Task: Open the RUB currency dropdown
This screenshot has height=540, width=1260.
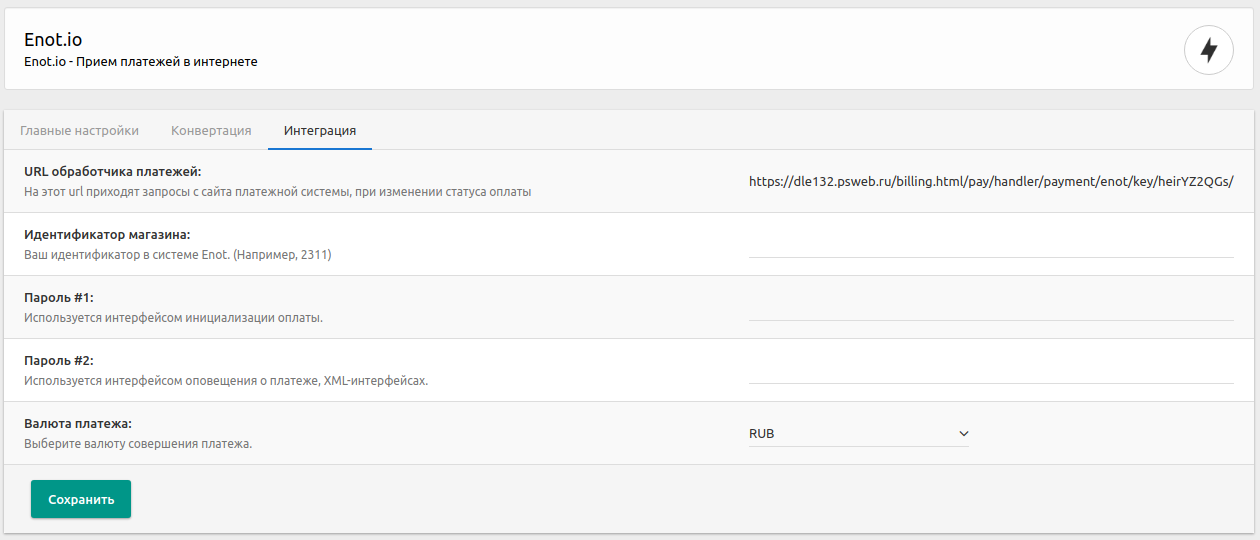Action: point(859,433)
